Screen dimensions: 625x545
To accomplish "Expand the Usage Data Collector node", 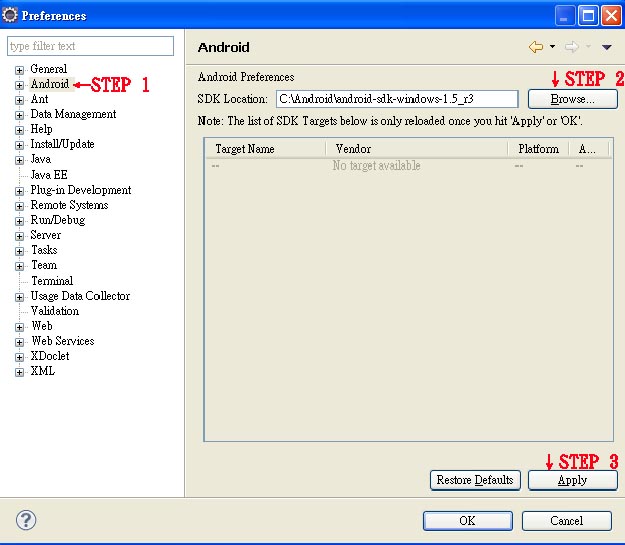I will [x=19, y=297].
